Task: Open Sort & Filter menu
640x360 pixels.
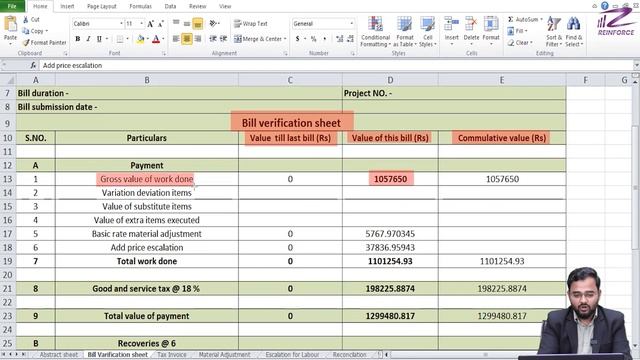Action: coord(553,31)
